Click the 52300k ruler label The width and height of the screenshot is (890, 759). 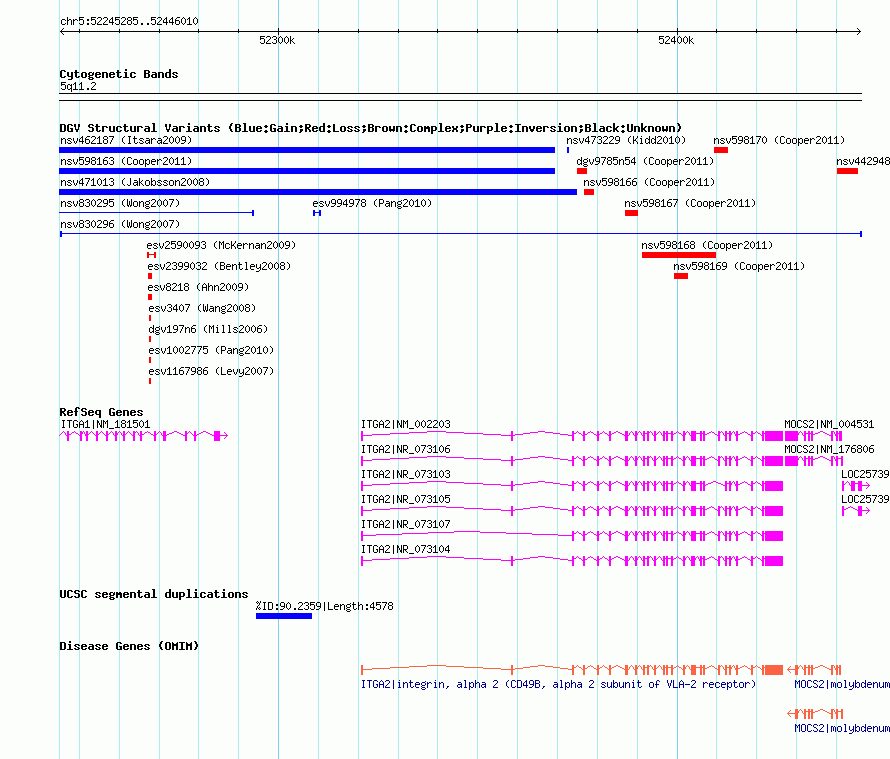[277, 40]
